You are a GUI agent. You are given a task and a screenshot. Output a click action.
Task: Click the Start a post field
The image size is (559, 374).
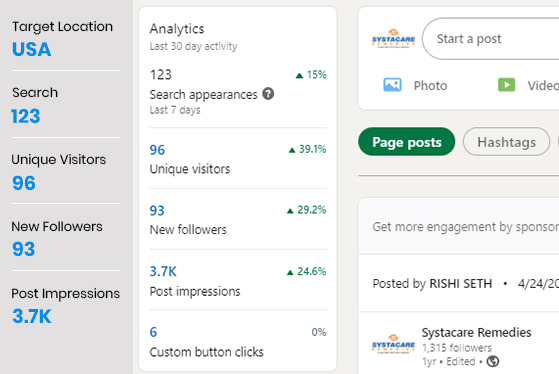coord(491,39)
